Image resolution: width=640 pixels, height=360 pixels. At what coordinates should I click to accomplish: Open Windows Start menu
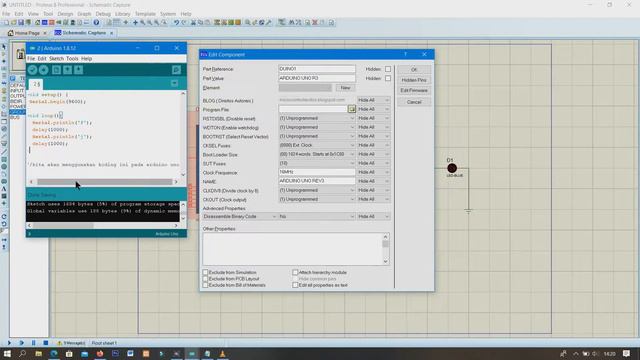pos(7,353)
